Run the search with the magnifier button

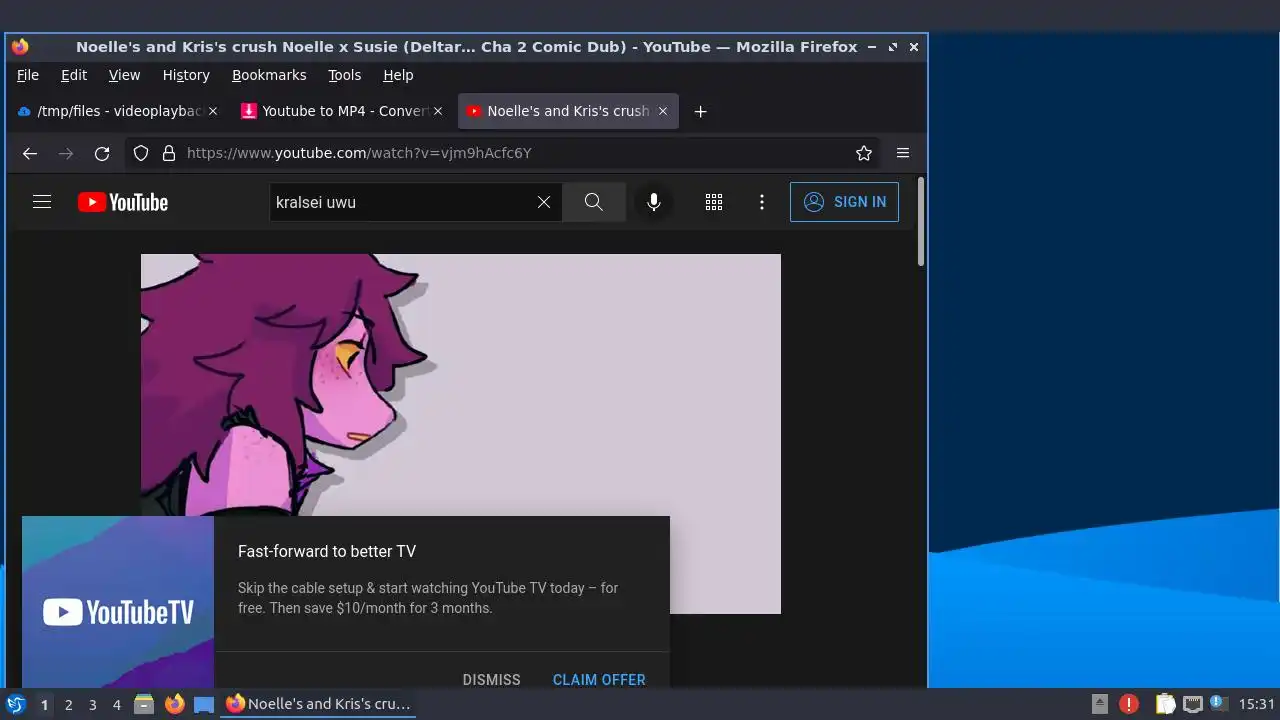coord(593,202)
